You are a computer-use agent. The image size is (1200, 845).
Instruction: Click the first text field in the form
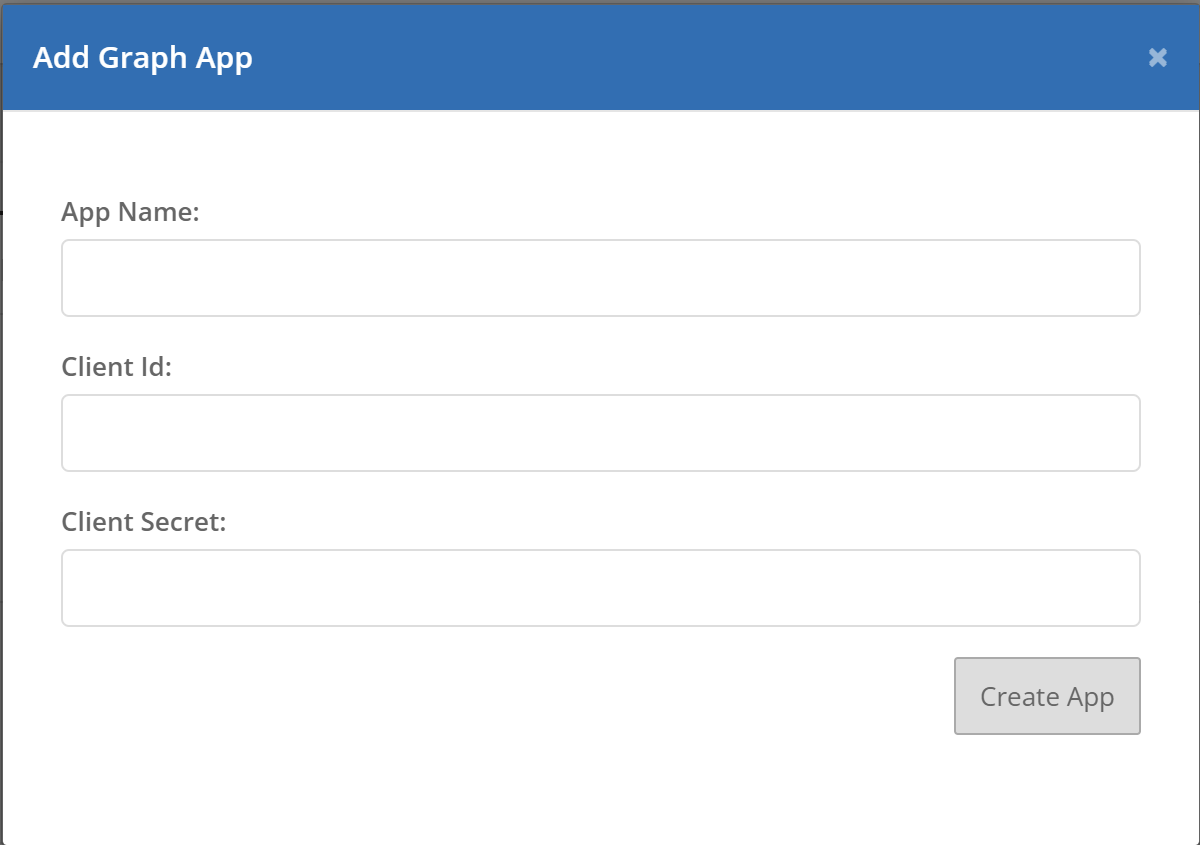[x=600, y=277]
